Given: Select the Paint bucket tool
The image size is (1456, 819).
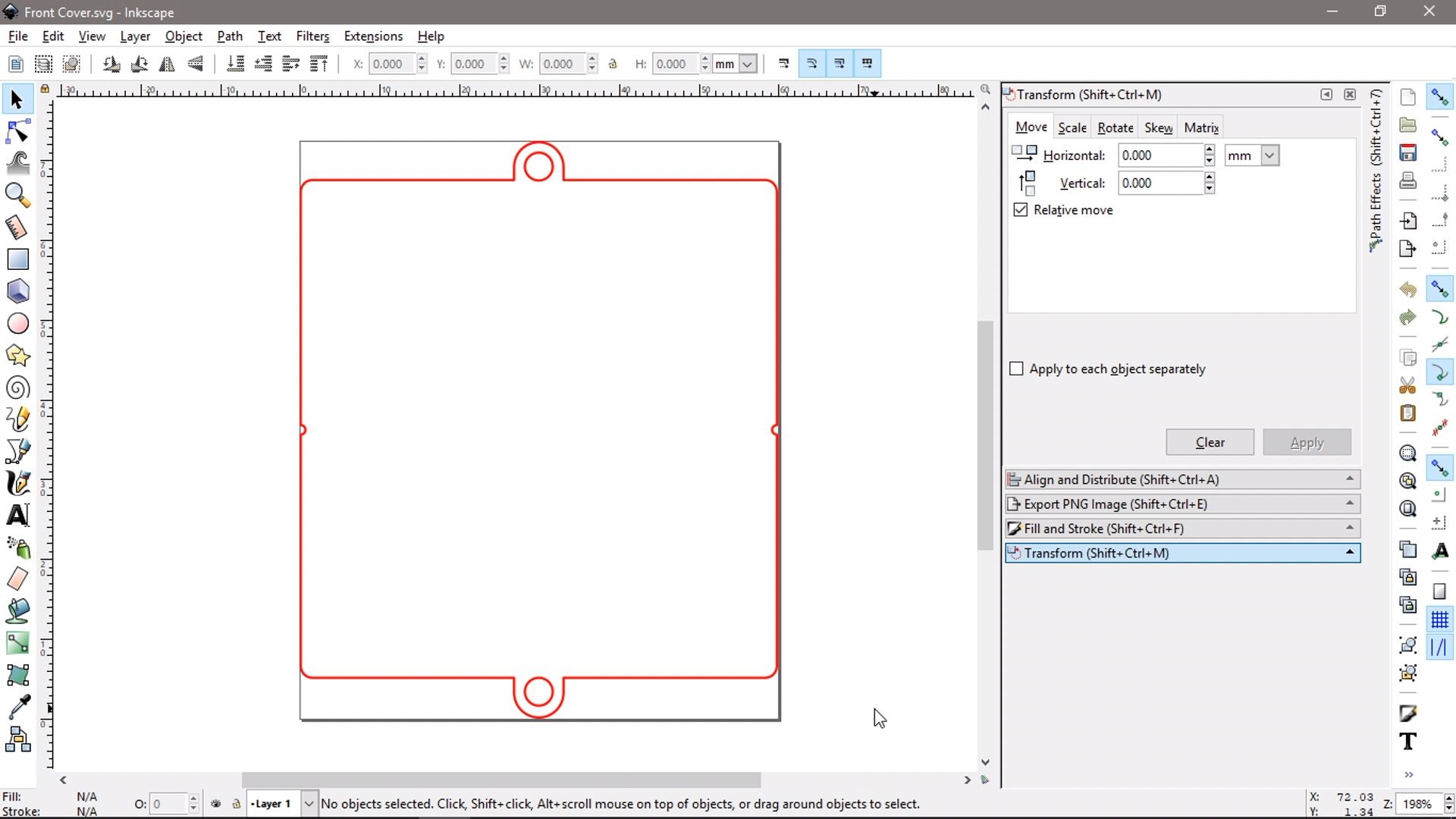Looking at the screenshot, I should (17, 610).
